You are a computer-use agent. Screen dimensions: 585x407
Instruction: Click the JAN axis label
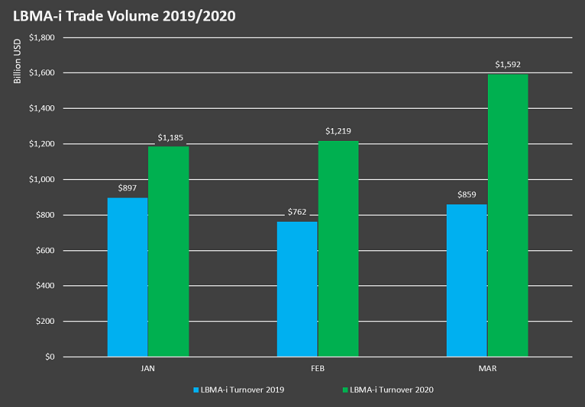[x=148, y=369]
